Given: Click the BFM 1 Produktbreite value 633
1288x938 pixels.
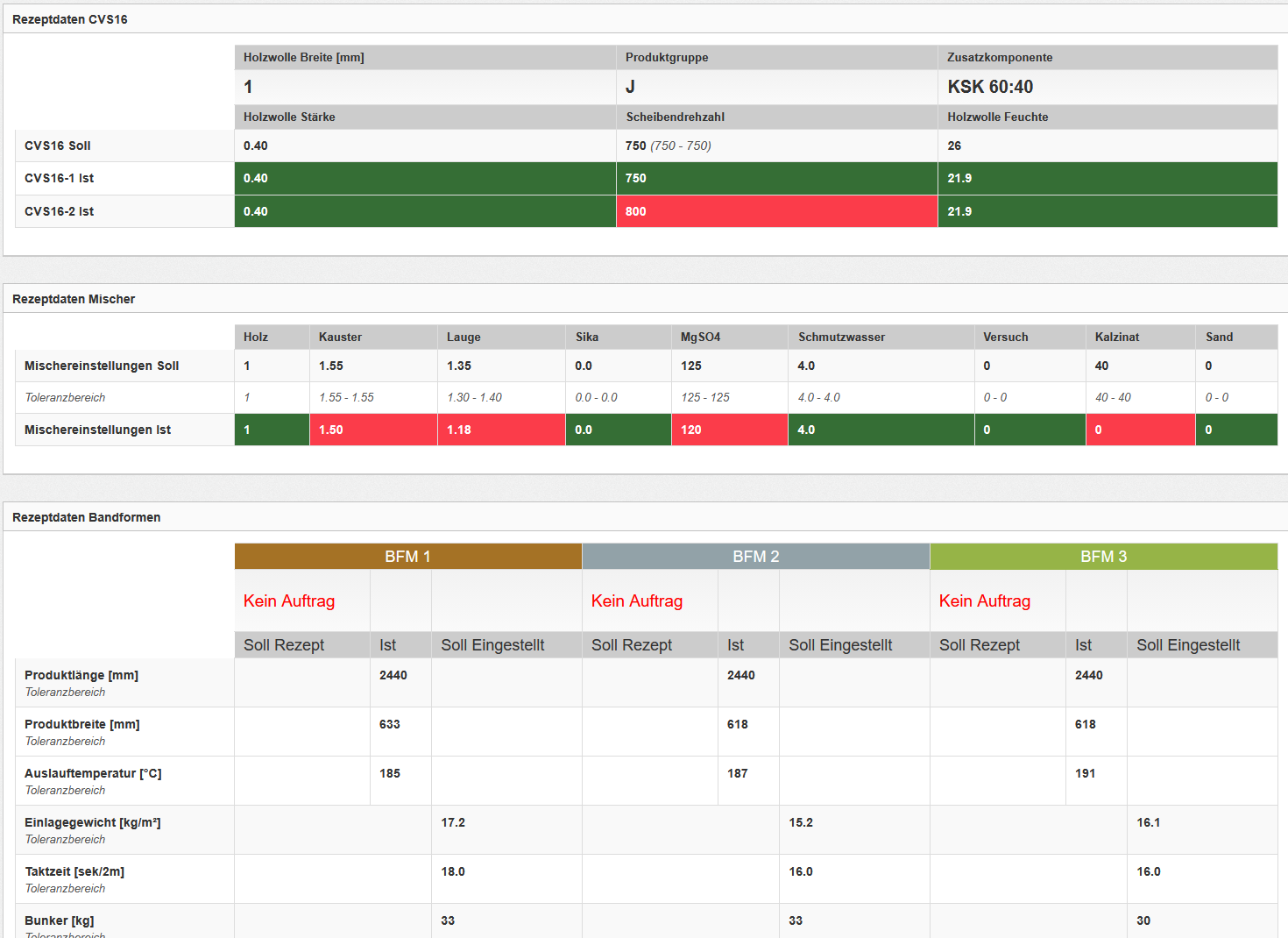Looking at the screenshot, I should click(x=390, y=724).
